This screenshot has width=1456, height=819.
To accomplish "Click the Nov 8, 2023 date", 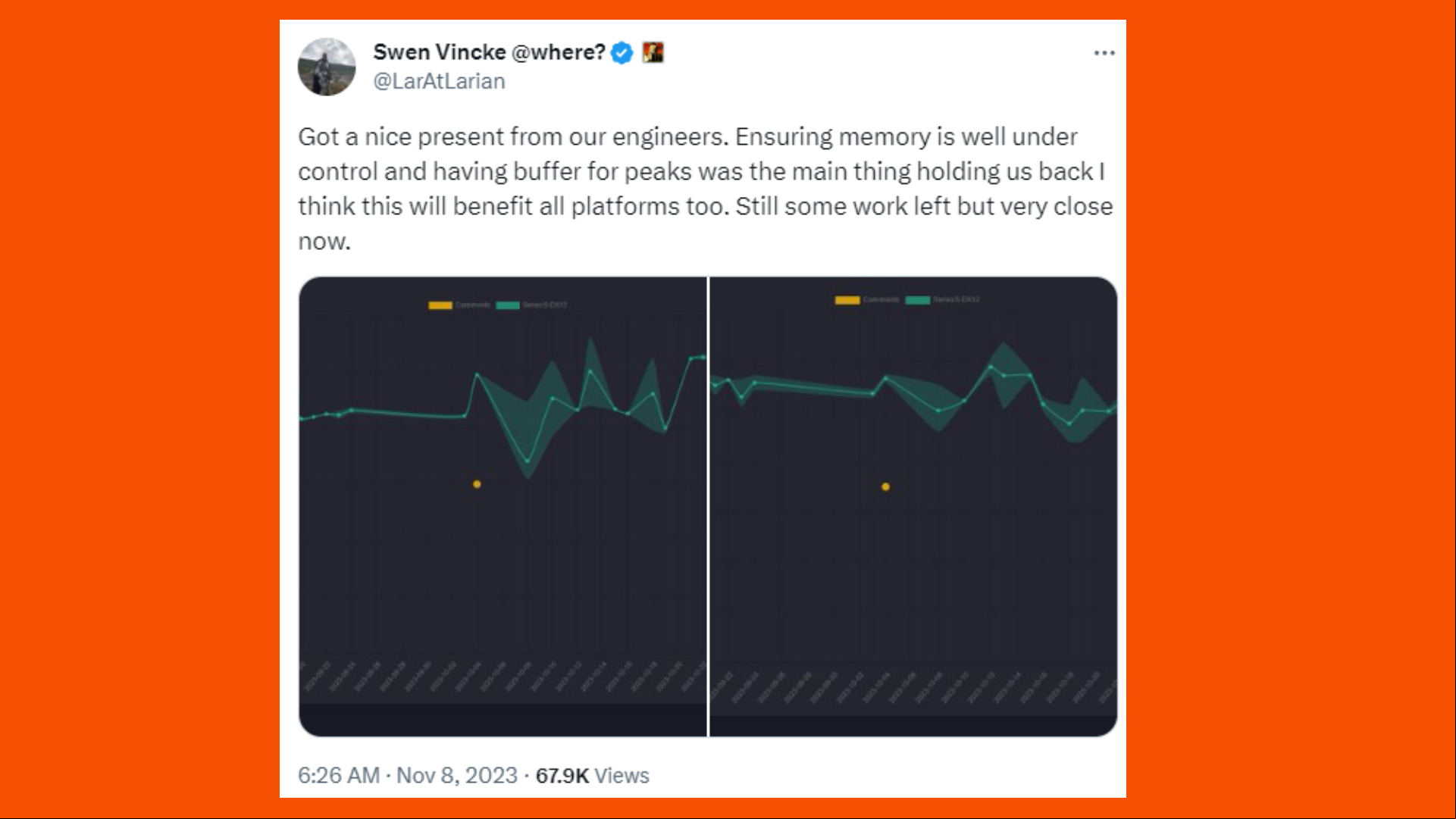I will click(x=457, y=775).
